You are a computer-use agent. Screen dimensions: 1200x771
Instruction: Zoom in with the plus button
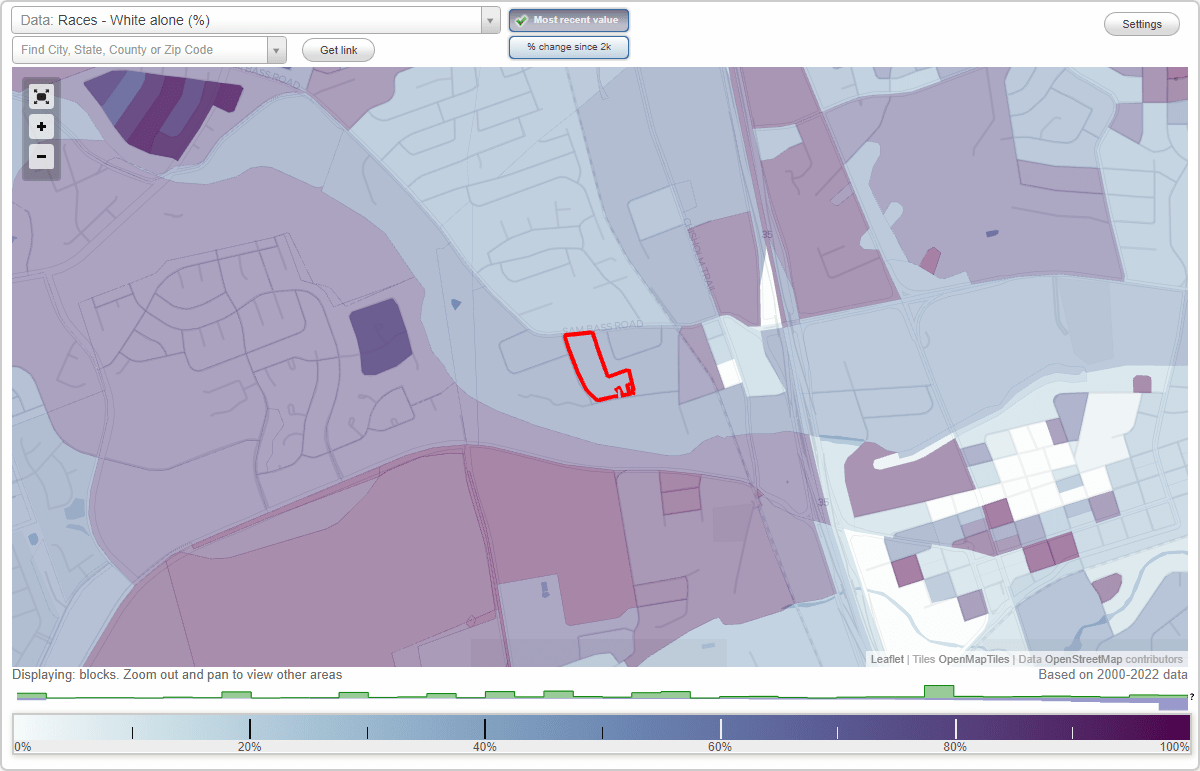41,126
